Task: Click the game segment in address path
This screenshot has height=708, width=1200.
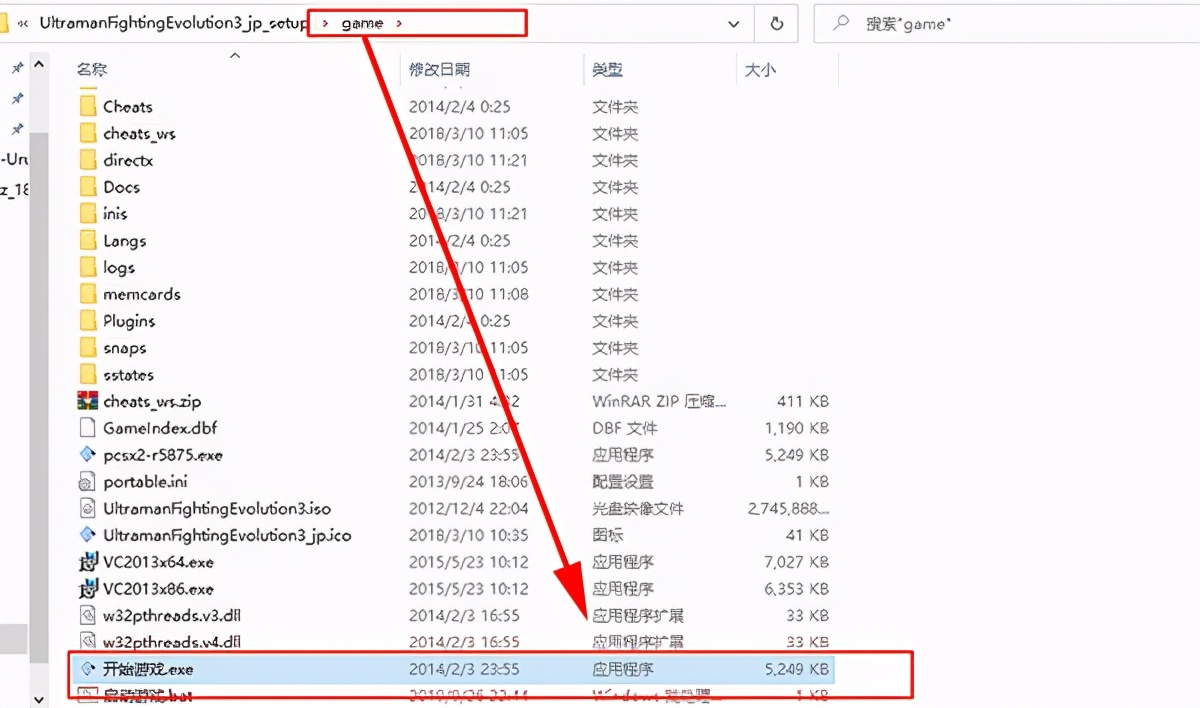Action: pos(362,23)
